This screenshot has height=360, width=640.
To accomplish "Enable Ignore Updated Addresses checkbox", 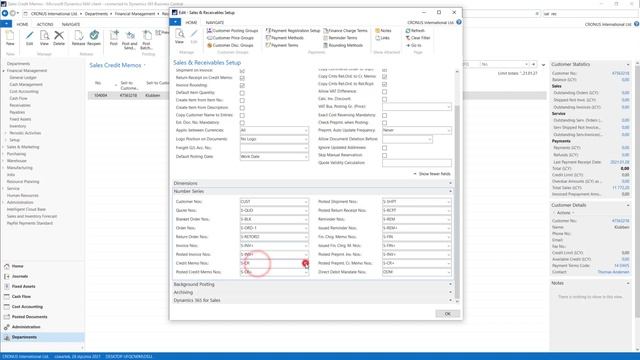I will 384,148.
